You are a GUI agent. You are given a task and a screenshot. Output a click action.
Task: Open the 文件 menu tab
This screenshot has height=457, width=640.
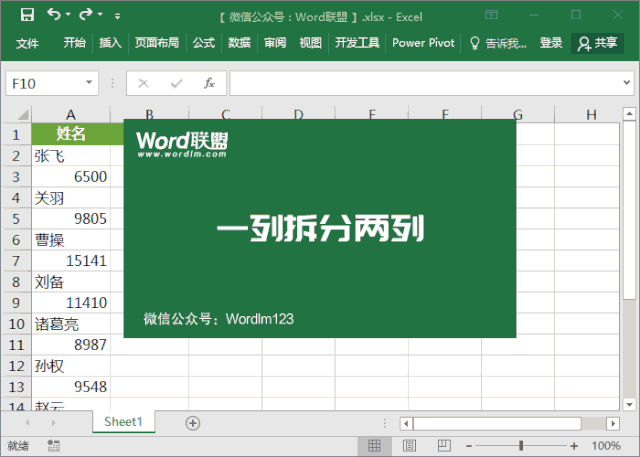[x=27, y=43]
